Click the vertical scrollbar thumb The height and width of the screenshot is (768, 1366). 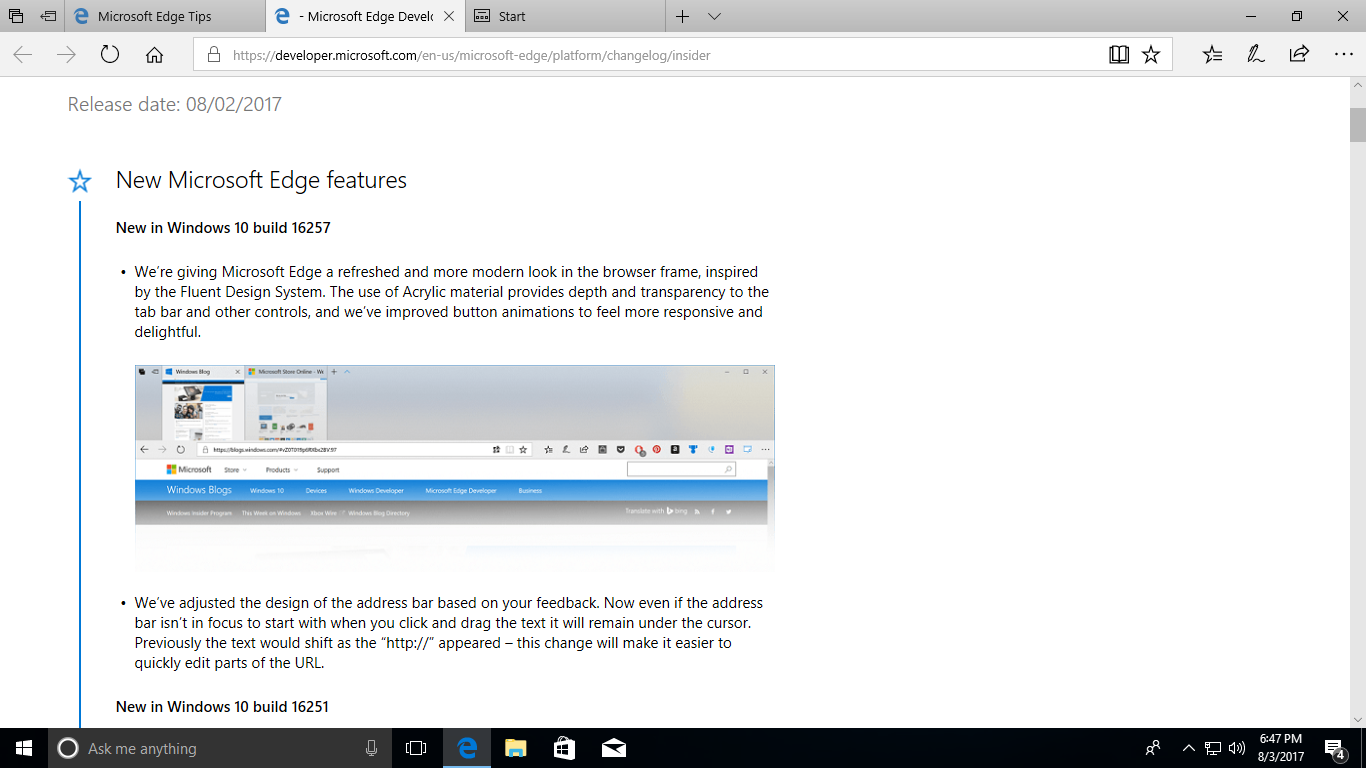click(x=1358, y=124)
